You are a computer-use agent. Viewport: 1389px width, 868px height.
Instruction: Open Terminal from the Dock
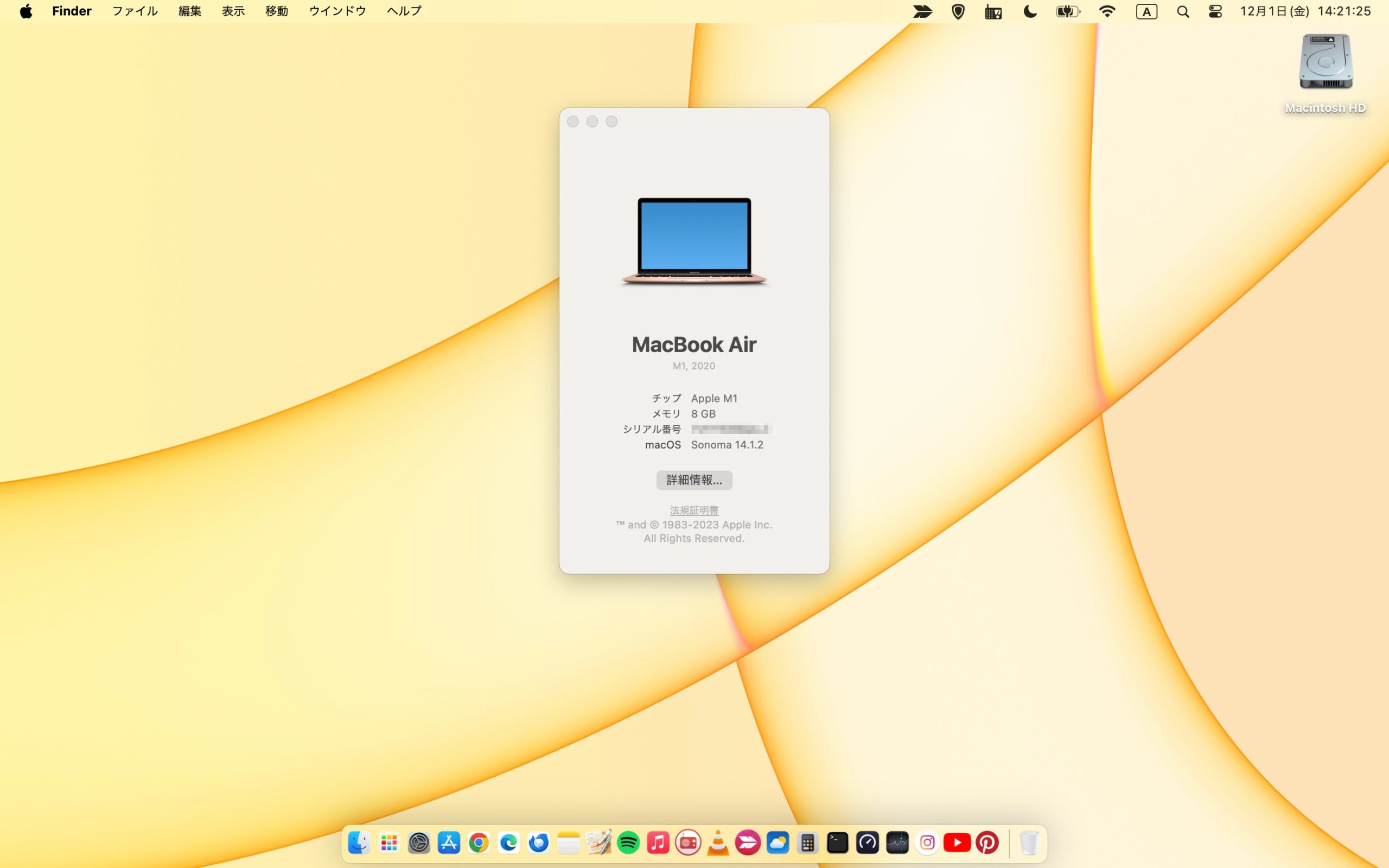click(837, 843)
